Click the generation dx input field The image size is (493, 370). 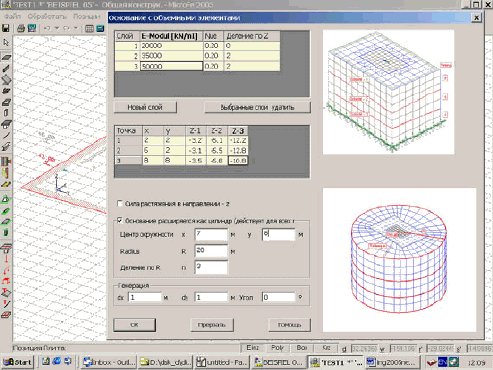[x=145, y=297]
